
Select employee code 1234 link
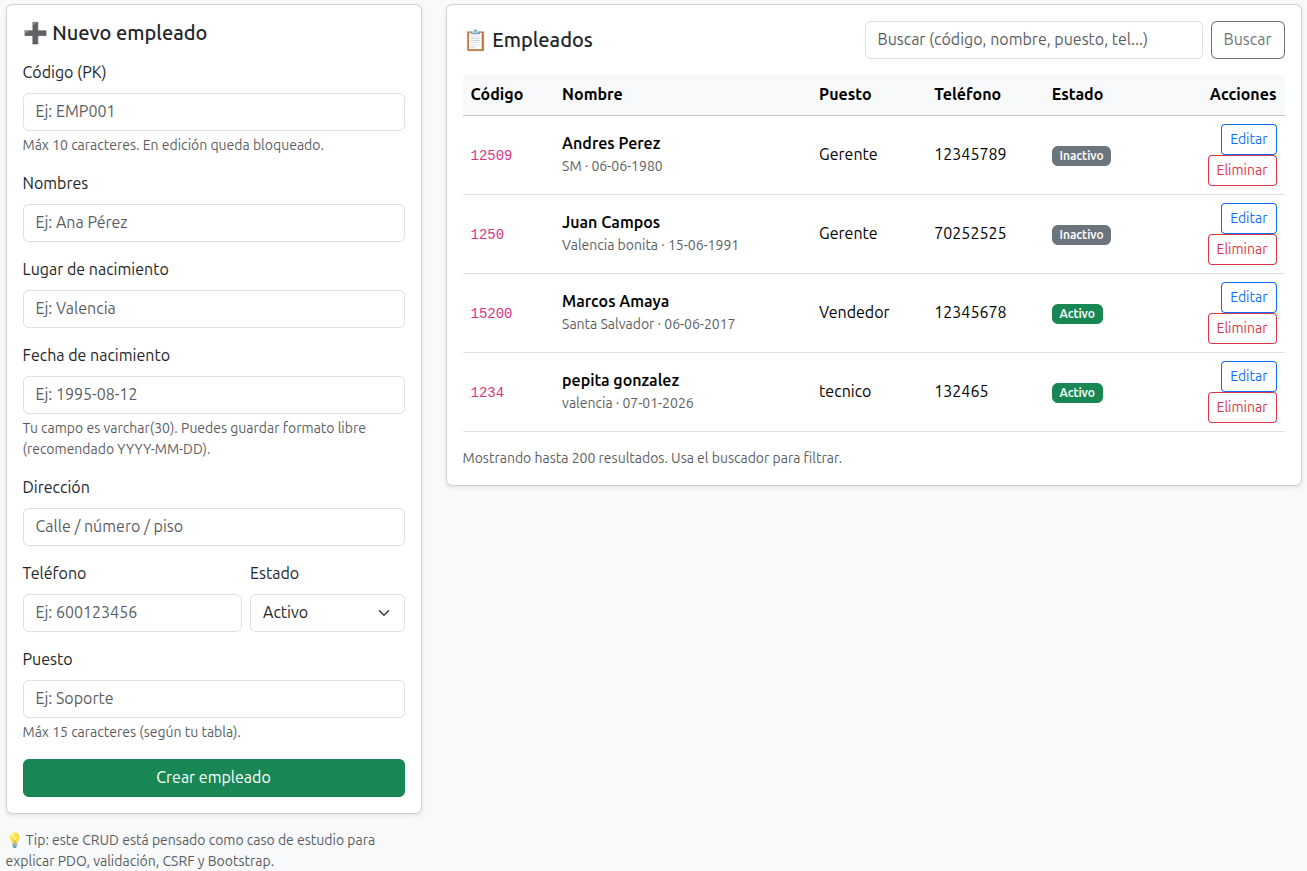(487, 392)
